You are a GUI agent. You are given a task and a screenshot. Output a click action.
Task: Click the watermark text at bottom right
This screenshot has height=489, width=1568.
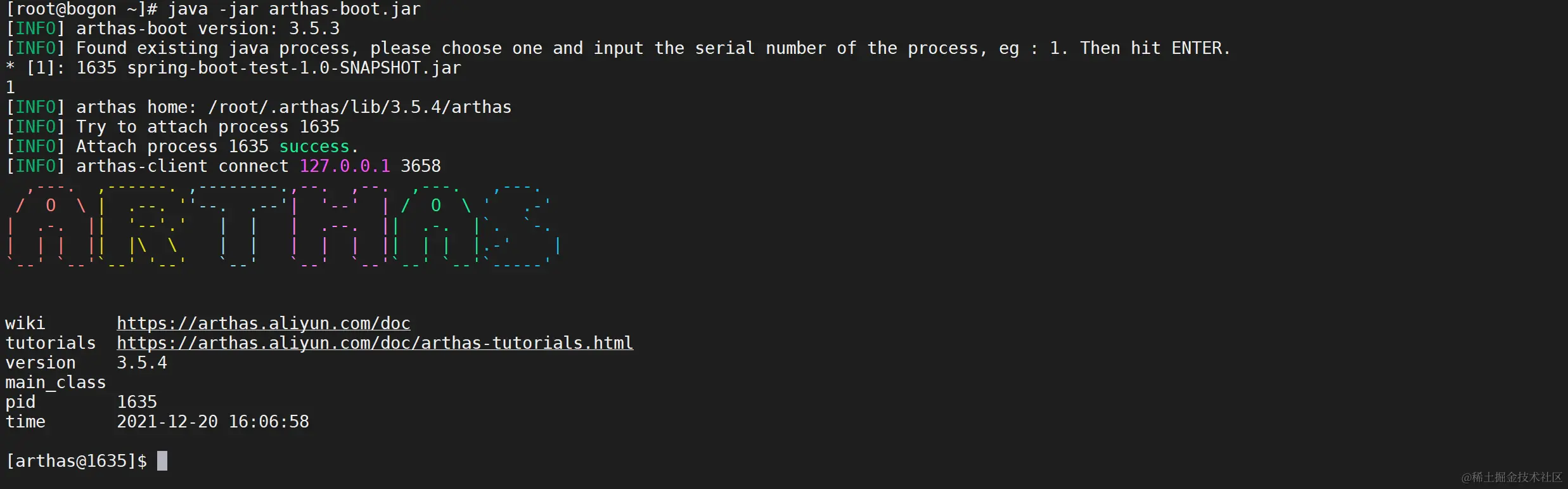tap(1512, 477)
